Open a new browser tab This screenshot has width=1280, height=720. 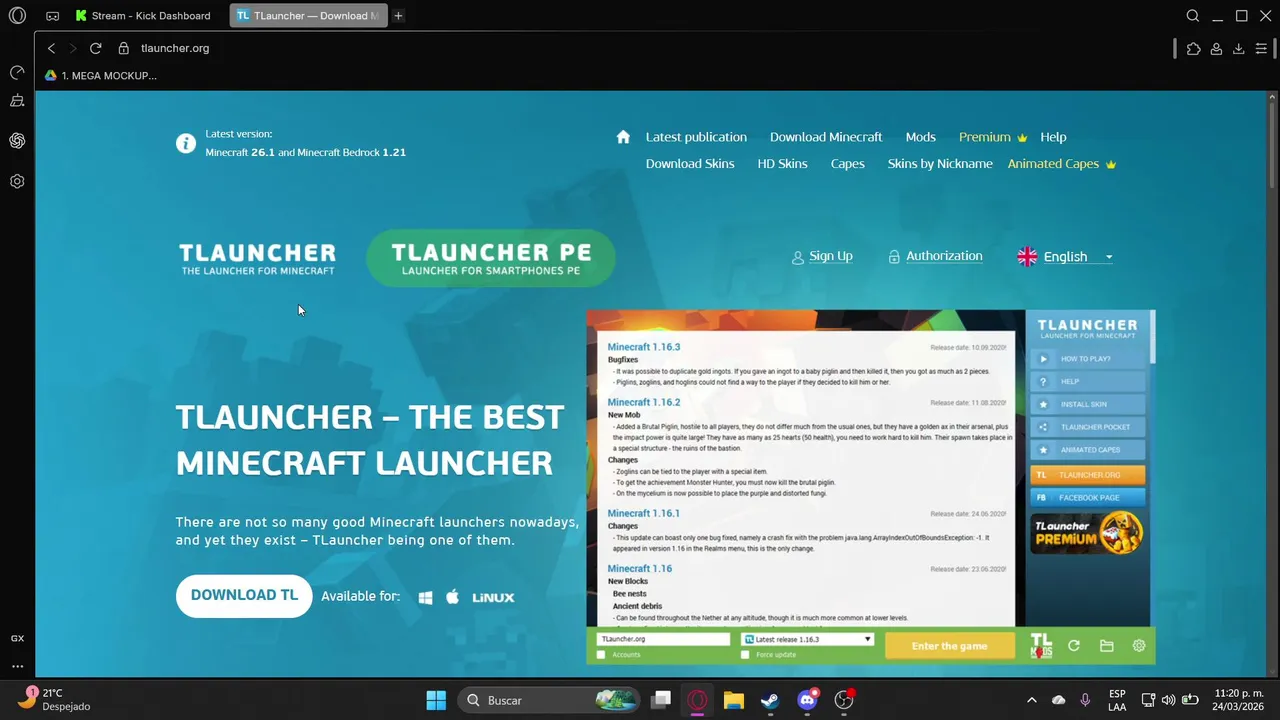(398, 16)
